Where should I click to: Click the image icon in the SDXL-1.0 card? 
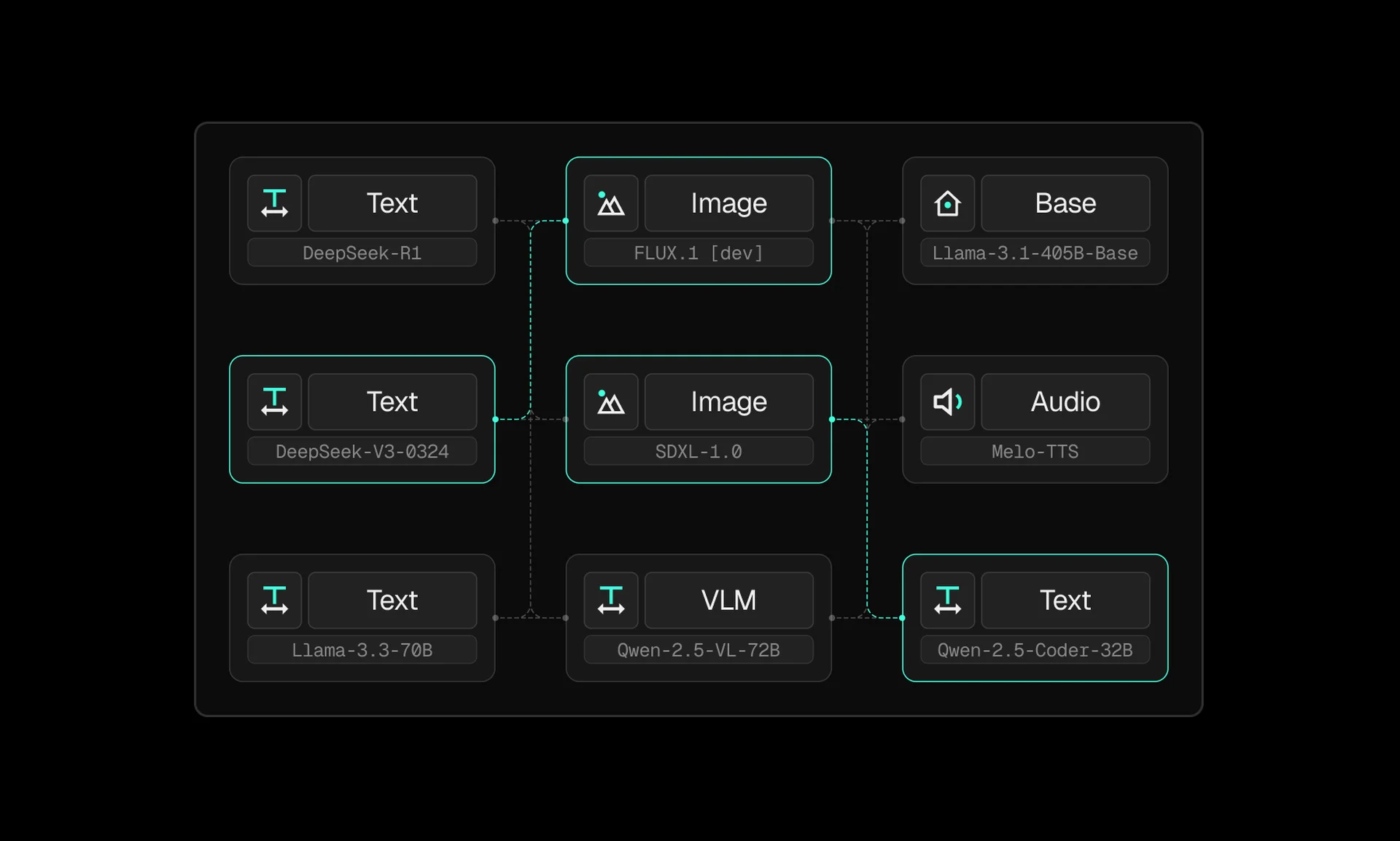pyautogui.click(x=611, y=402)
